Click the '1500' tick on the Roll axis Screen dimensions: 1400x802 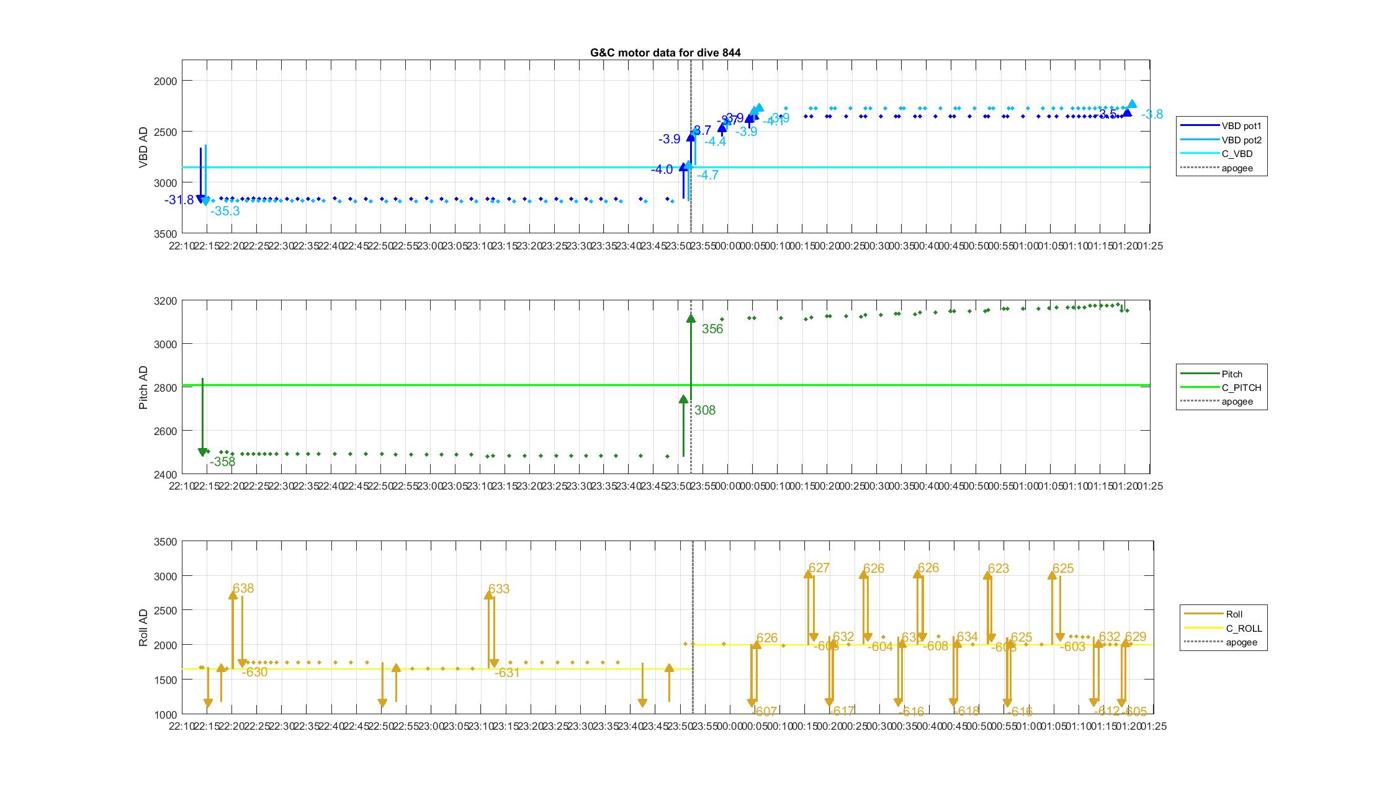(x=165, y=680)
